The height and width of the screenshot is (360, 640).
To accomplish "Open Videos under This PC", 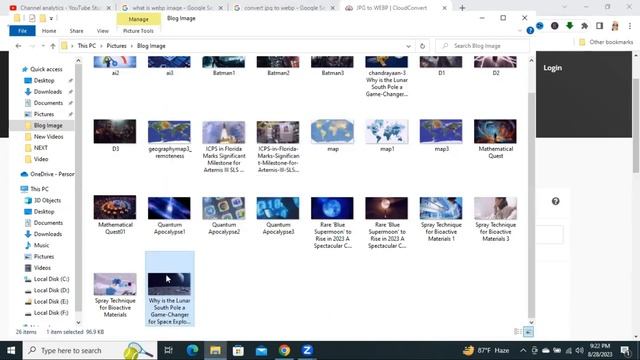I will click(42, 268).
